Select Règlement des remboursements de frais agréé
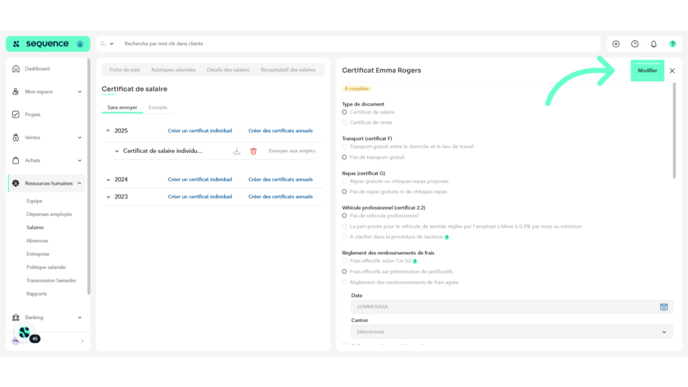This screenshot has width=688, height=387. 344,283
